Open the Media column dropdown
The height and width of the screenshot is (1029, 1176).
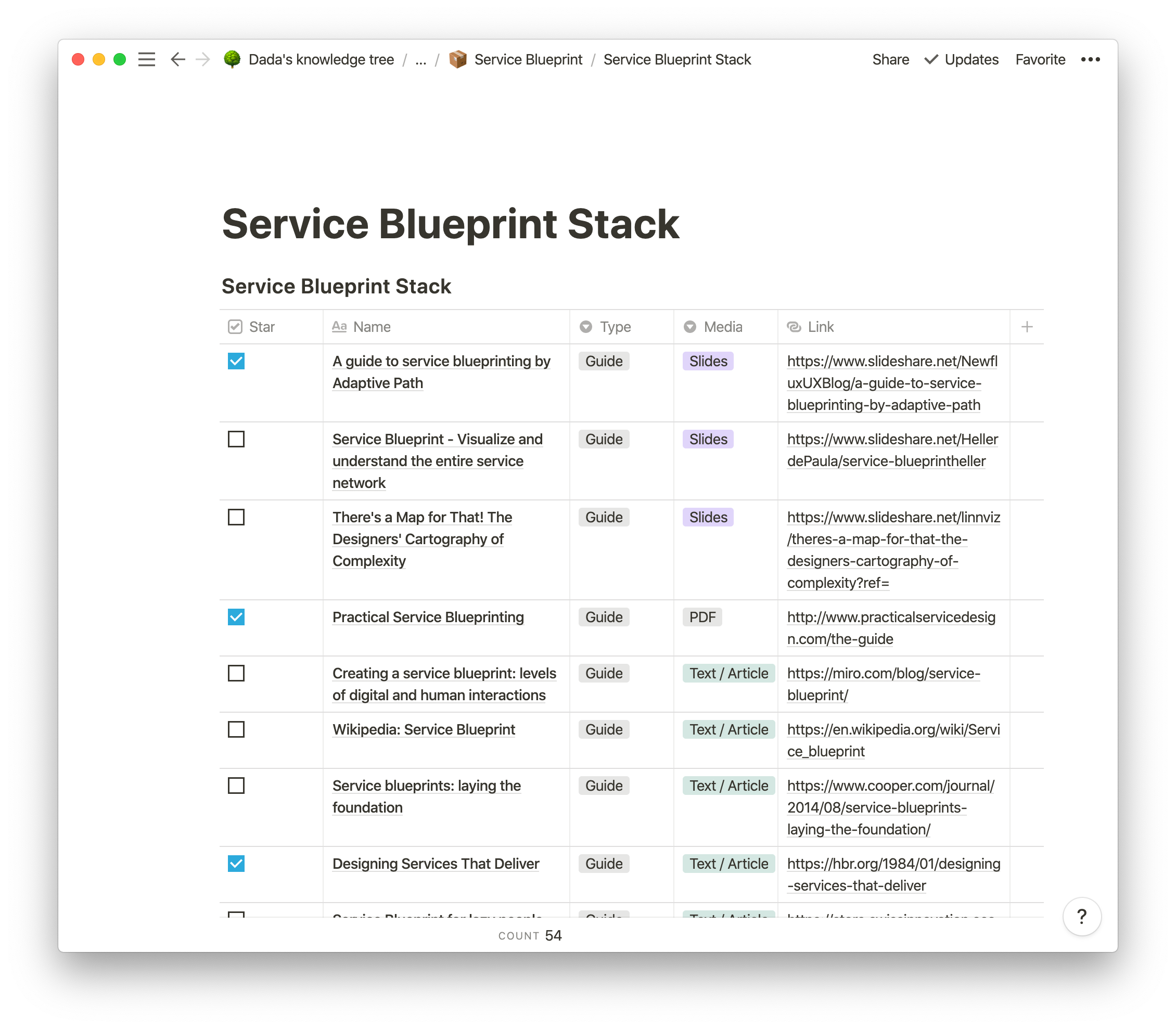689,327
